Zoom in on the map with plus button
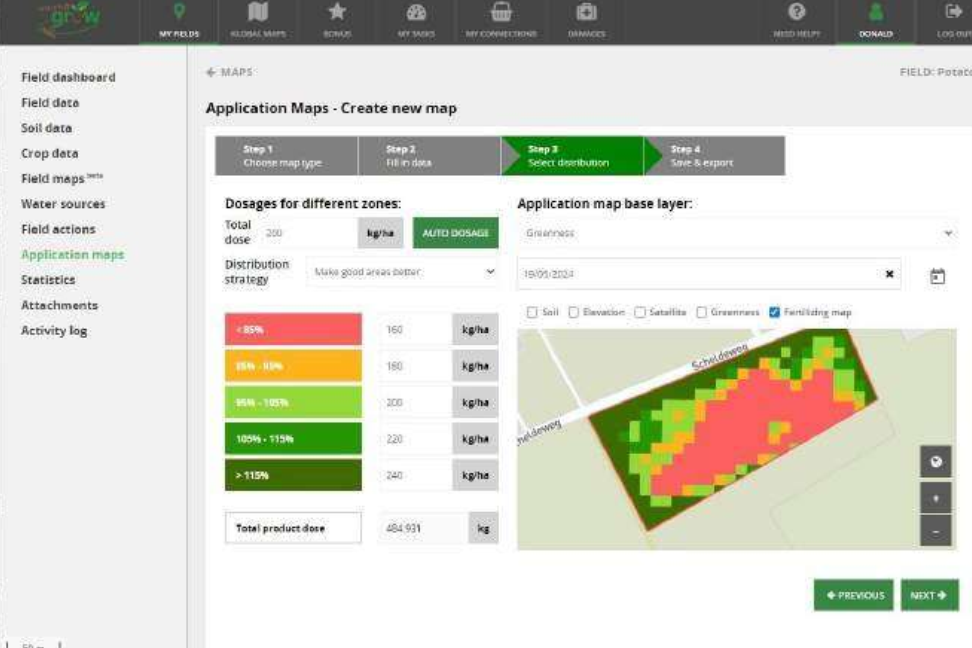 point(936,497)
